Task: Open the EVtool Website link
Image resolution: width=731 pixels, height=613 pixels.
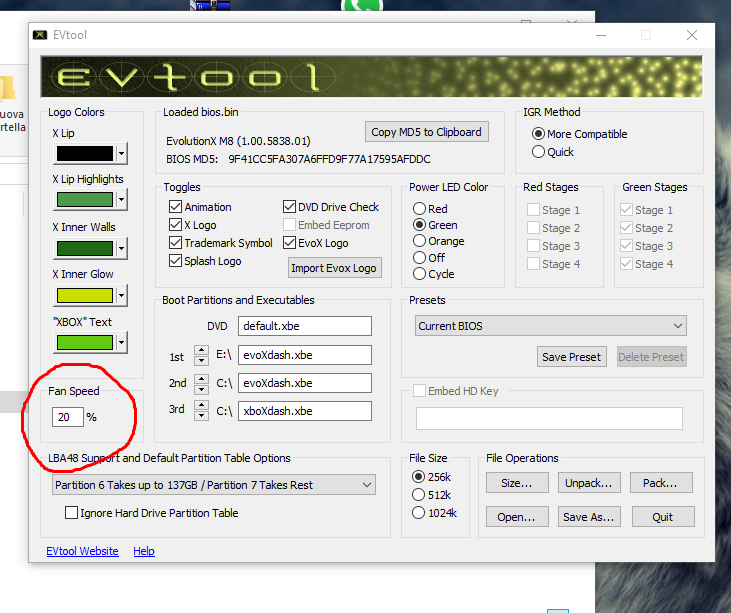Action: pos(83,551)
